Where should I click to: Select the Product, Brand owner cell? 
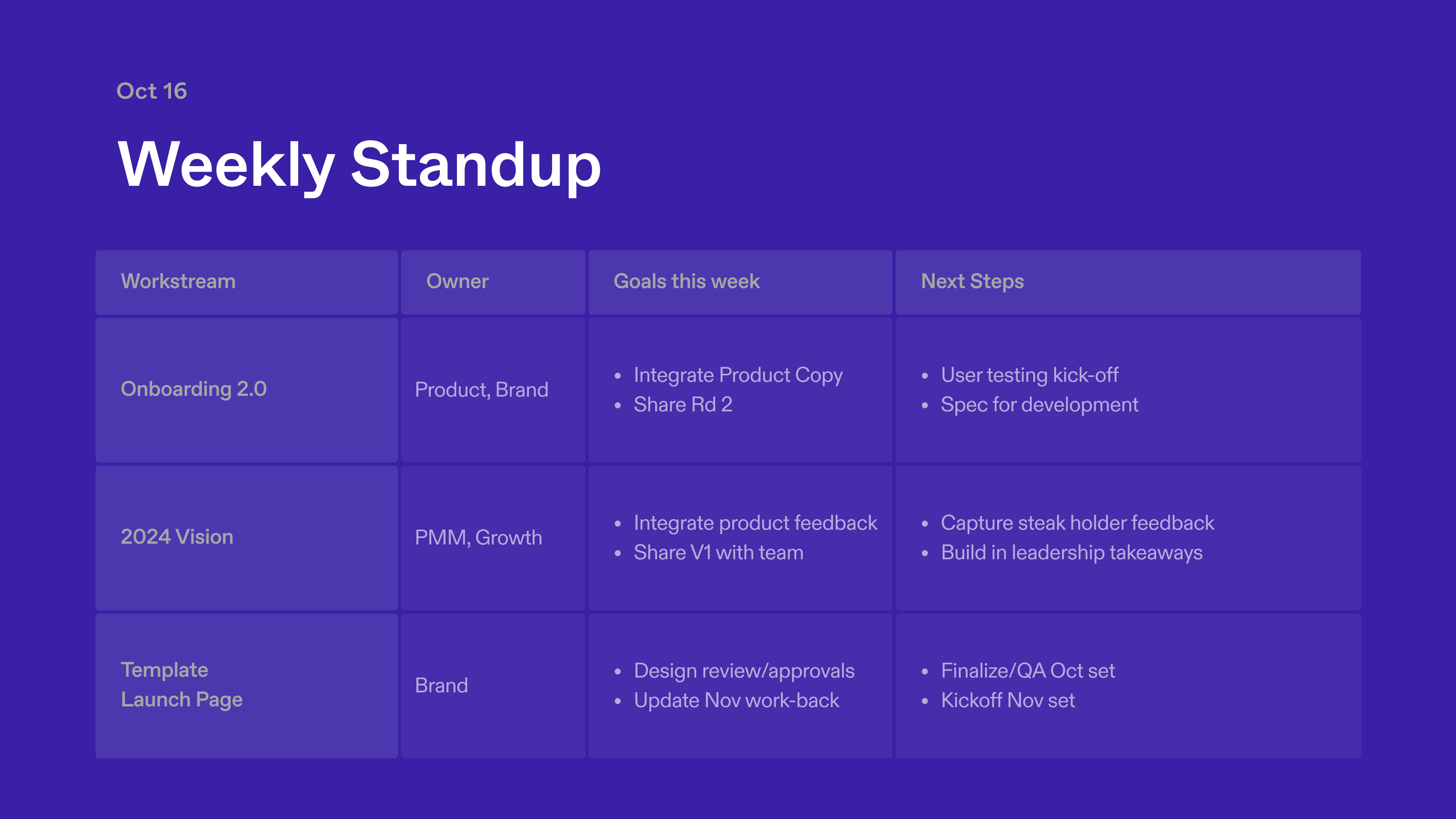point(481,390)
